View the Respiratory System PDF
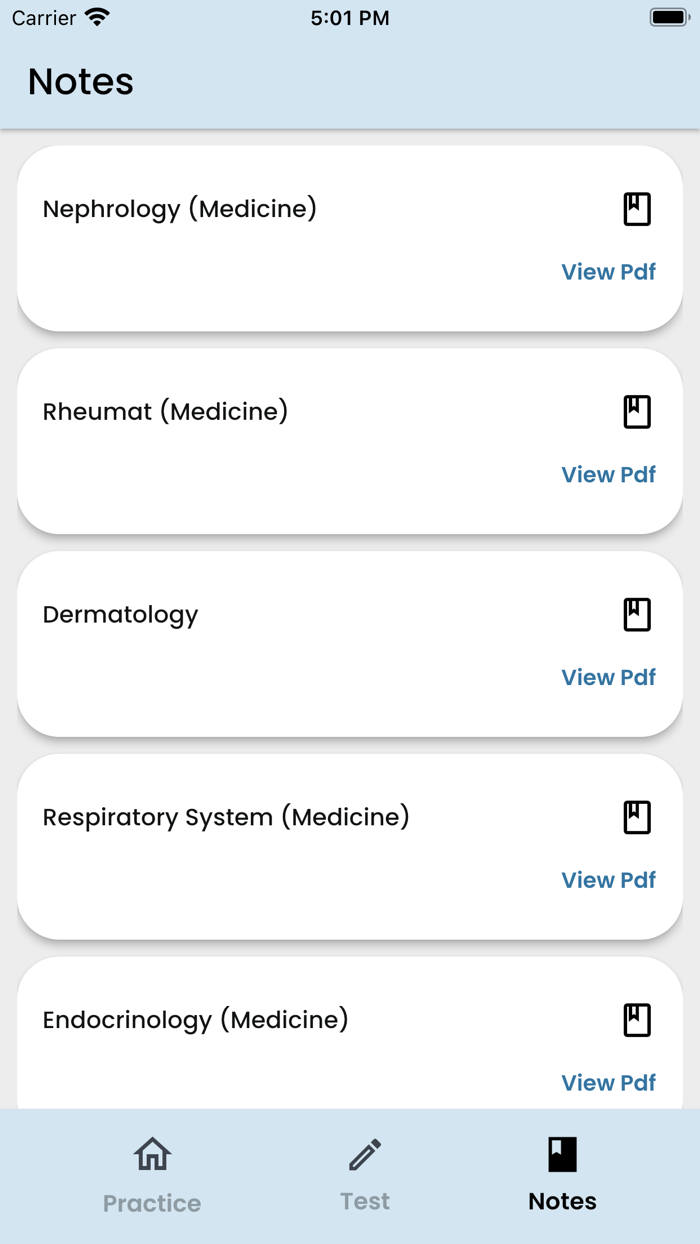This screenshot has width=700, height=1244. click(x=608, y=880)
